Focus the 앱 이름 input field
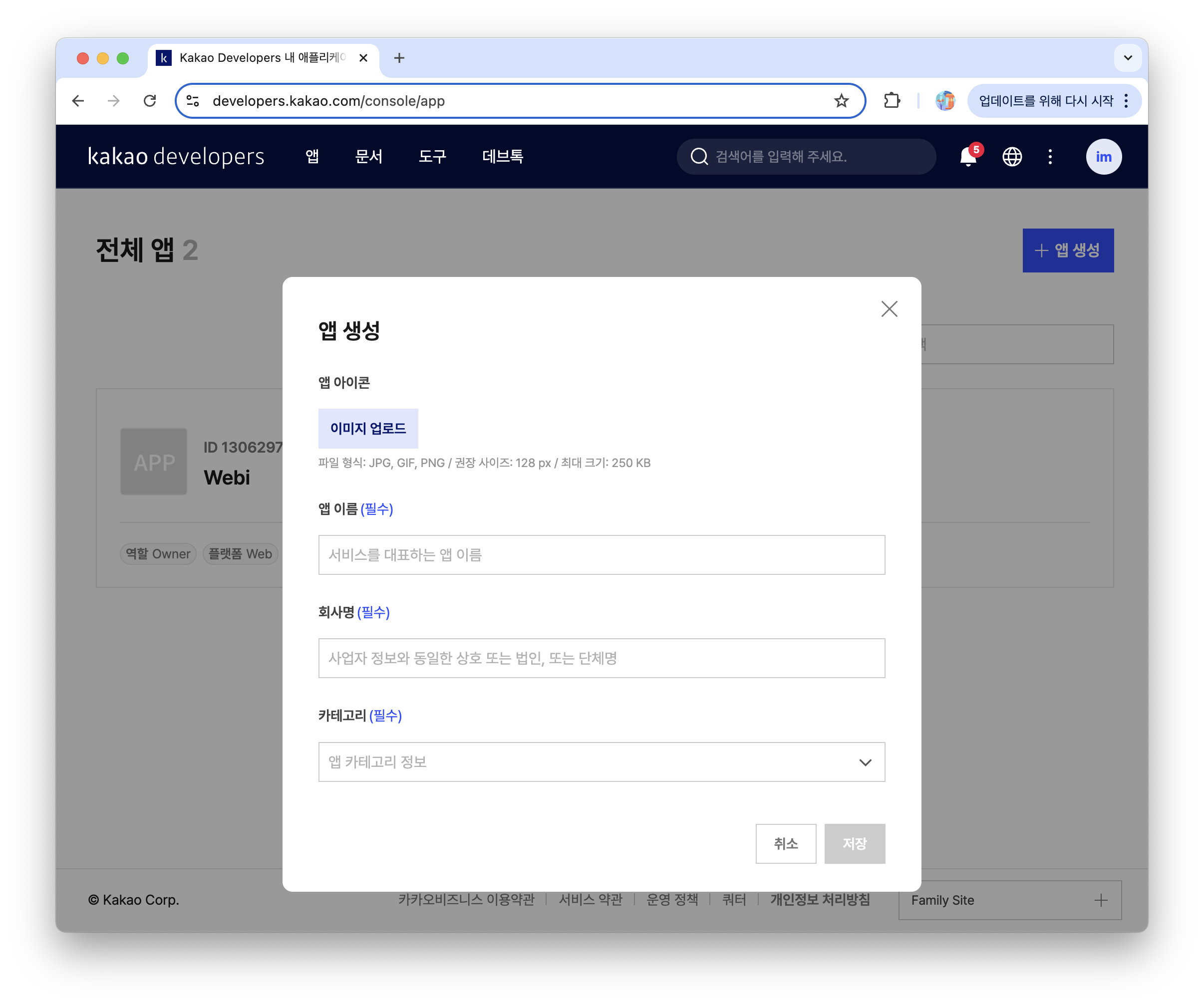Viewport: 1204px width, 1006px height. pos(602,555)
